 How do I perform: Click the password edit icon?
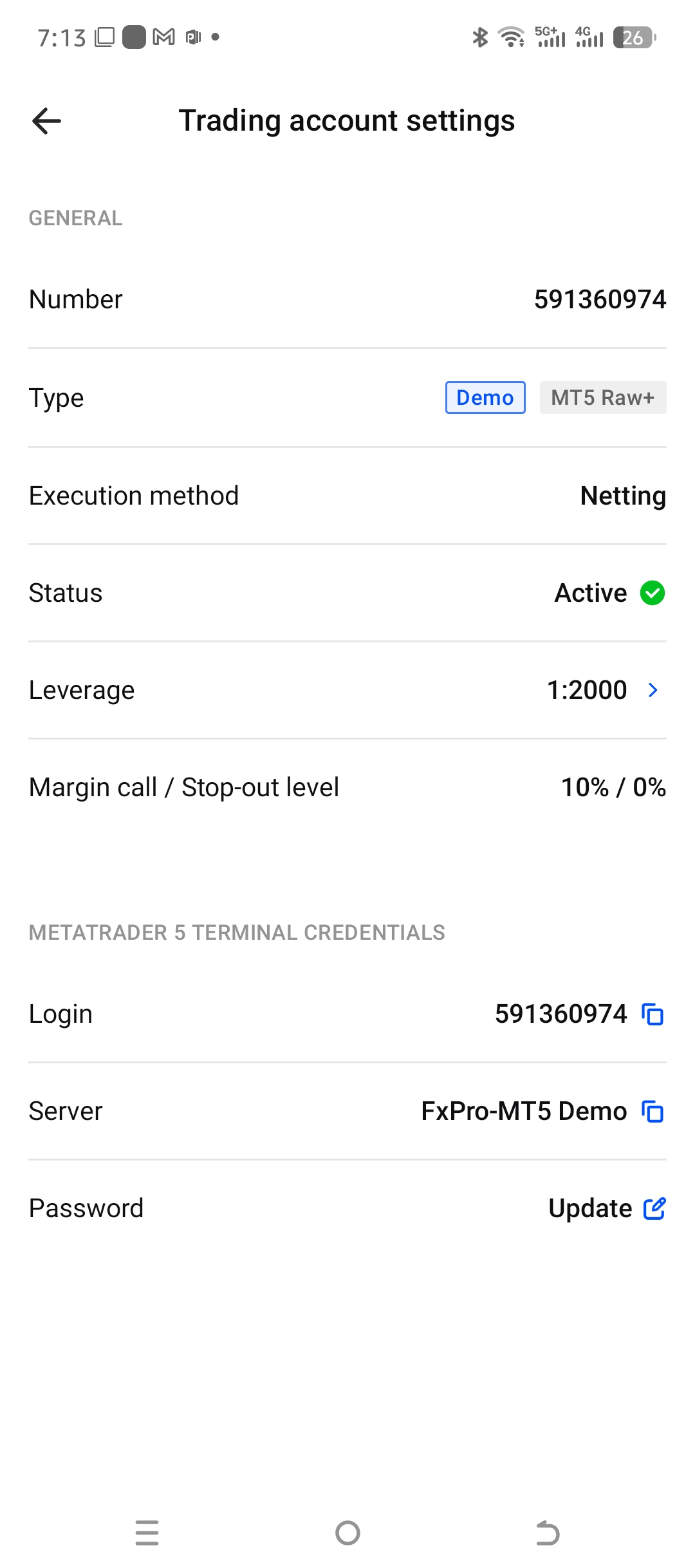pyautogui.click(x=655, y=1209)
